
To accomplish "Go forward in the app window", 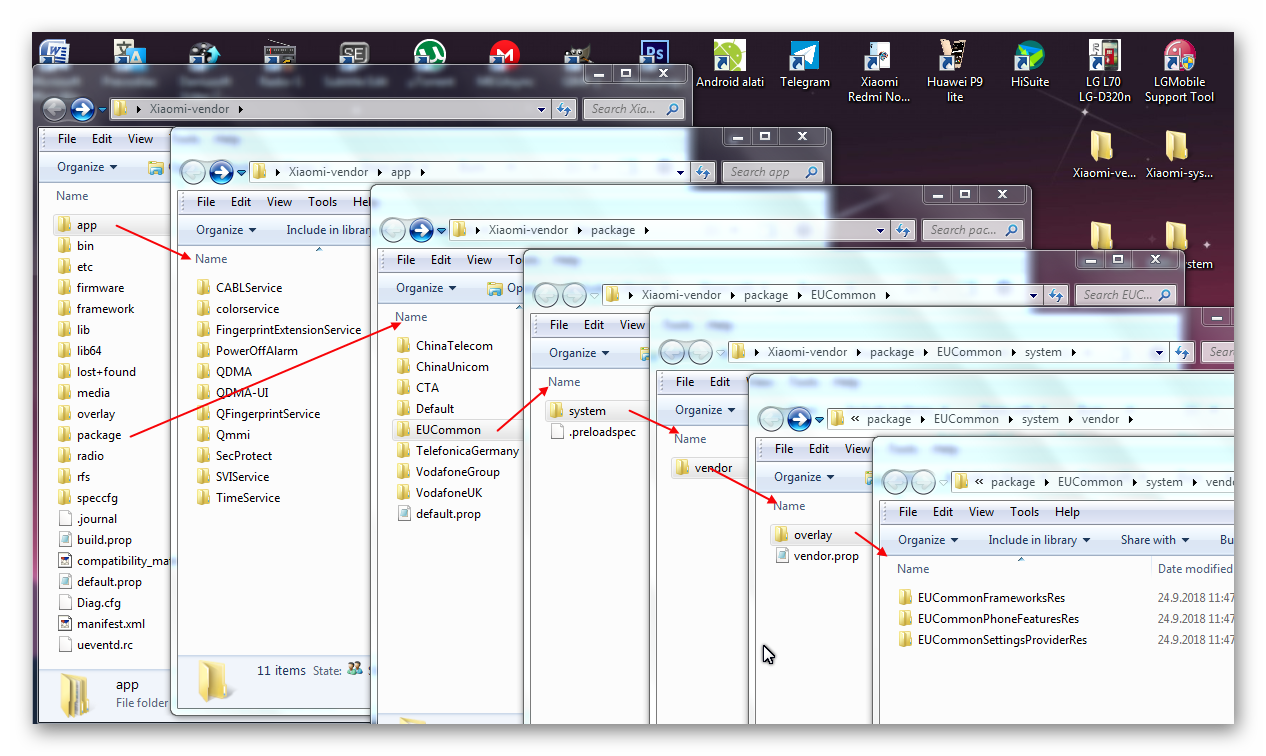I will (x=220, y=172).
